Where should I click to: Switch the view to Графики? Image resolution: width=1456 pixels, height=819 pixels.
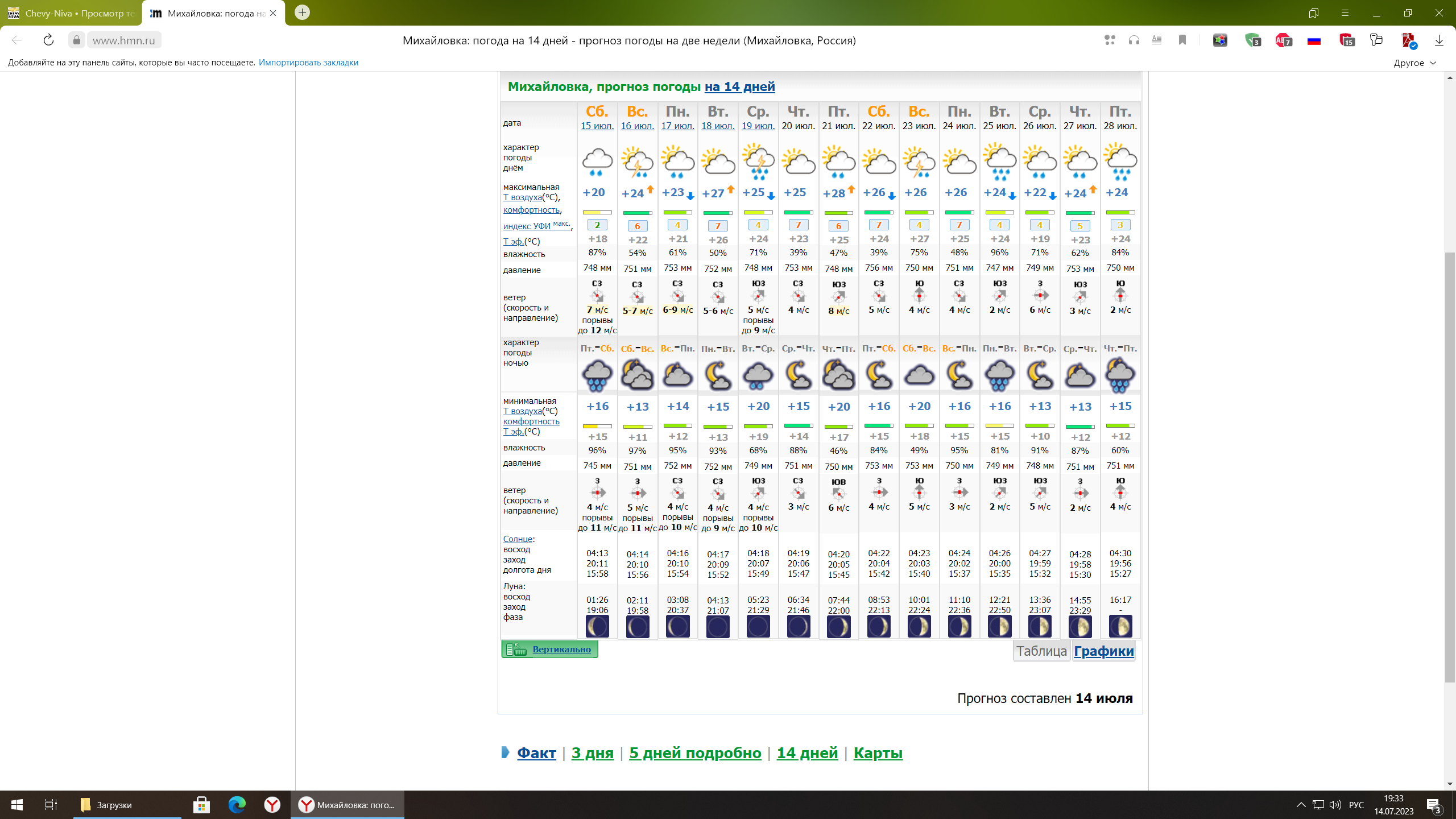pyautogui.click(x=1103, y=651)
